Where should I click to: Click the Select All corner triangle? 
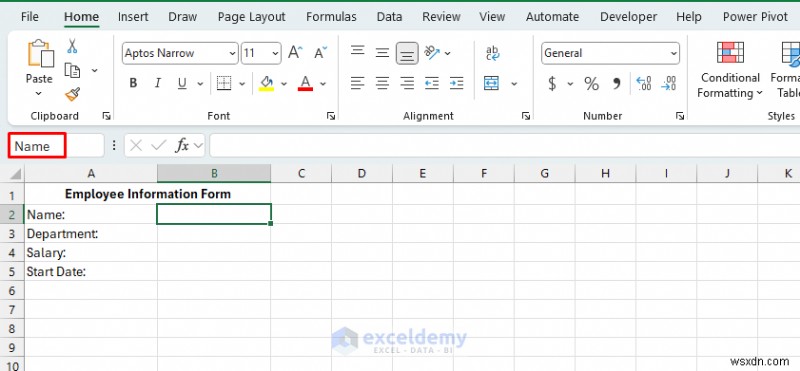[16, 174]
